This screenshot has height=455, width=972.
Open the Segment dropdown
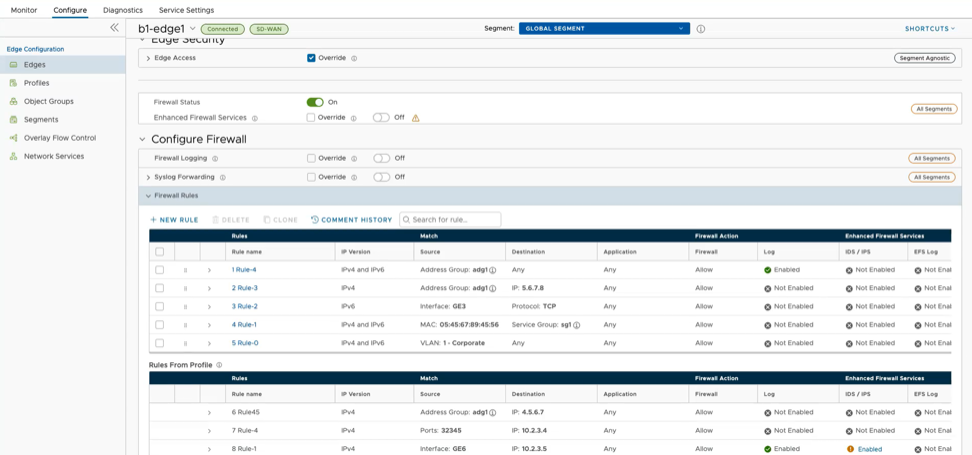click(604, 29)
